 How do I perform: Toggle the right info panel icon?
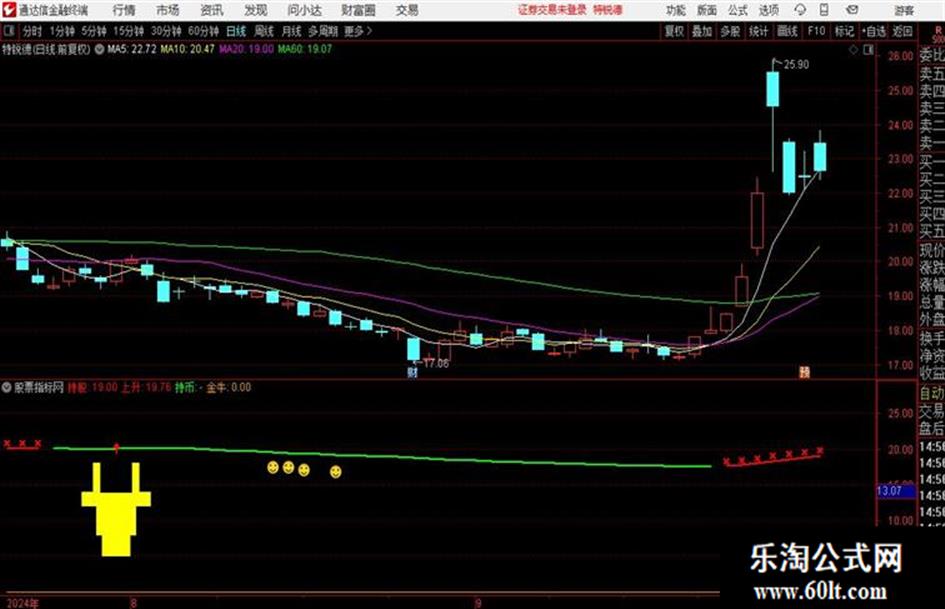868,50
